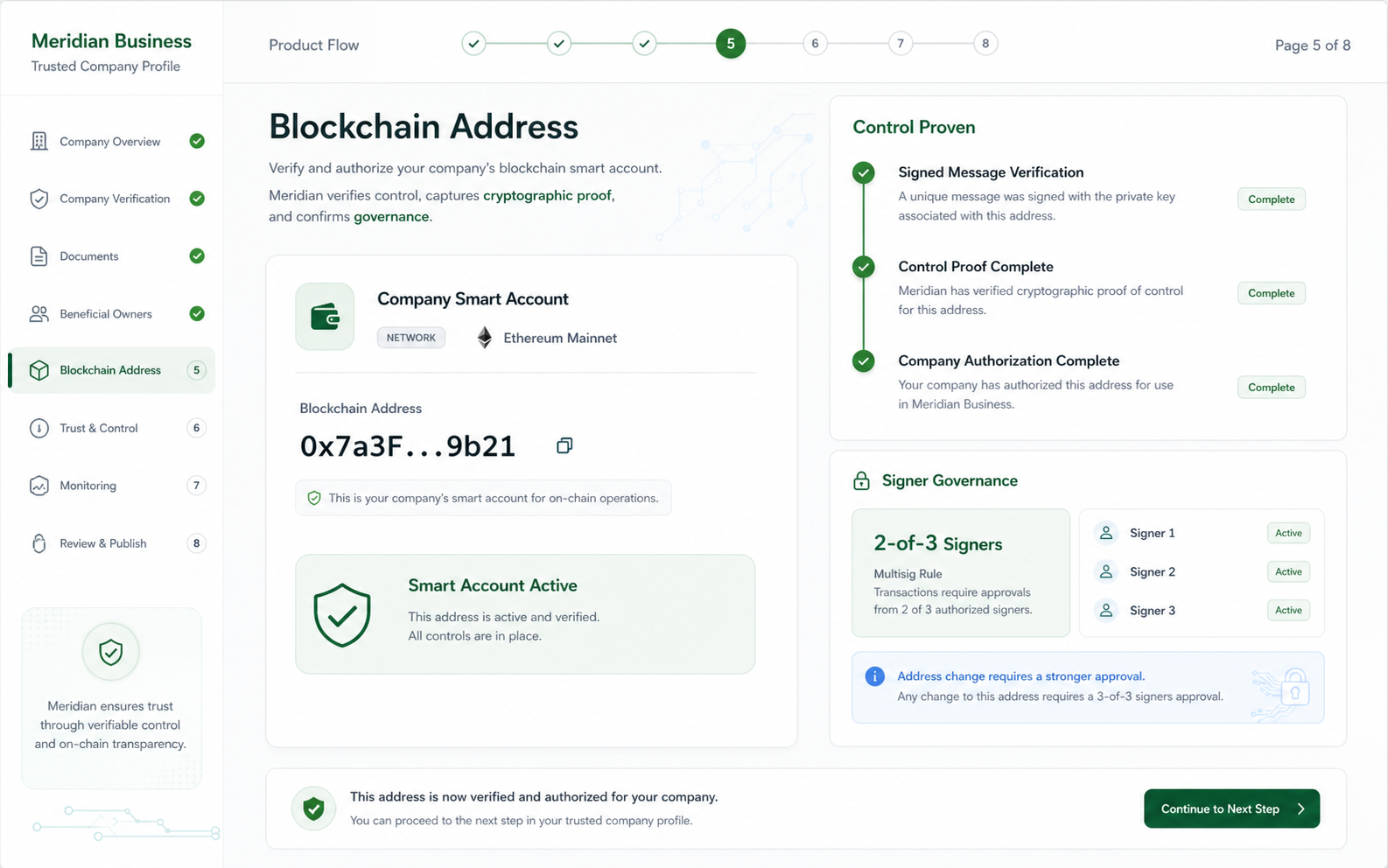Jump to step 6 in the Product Flow
The height and width of the screenshot is (868, 1388).
pyautogui.click(x=815, y=44)
